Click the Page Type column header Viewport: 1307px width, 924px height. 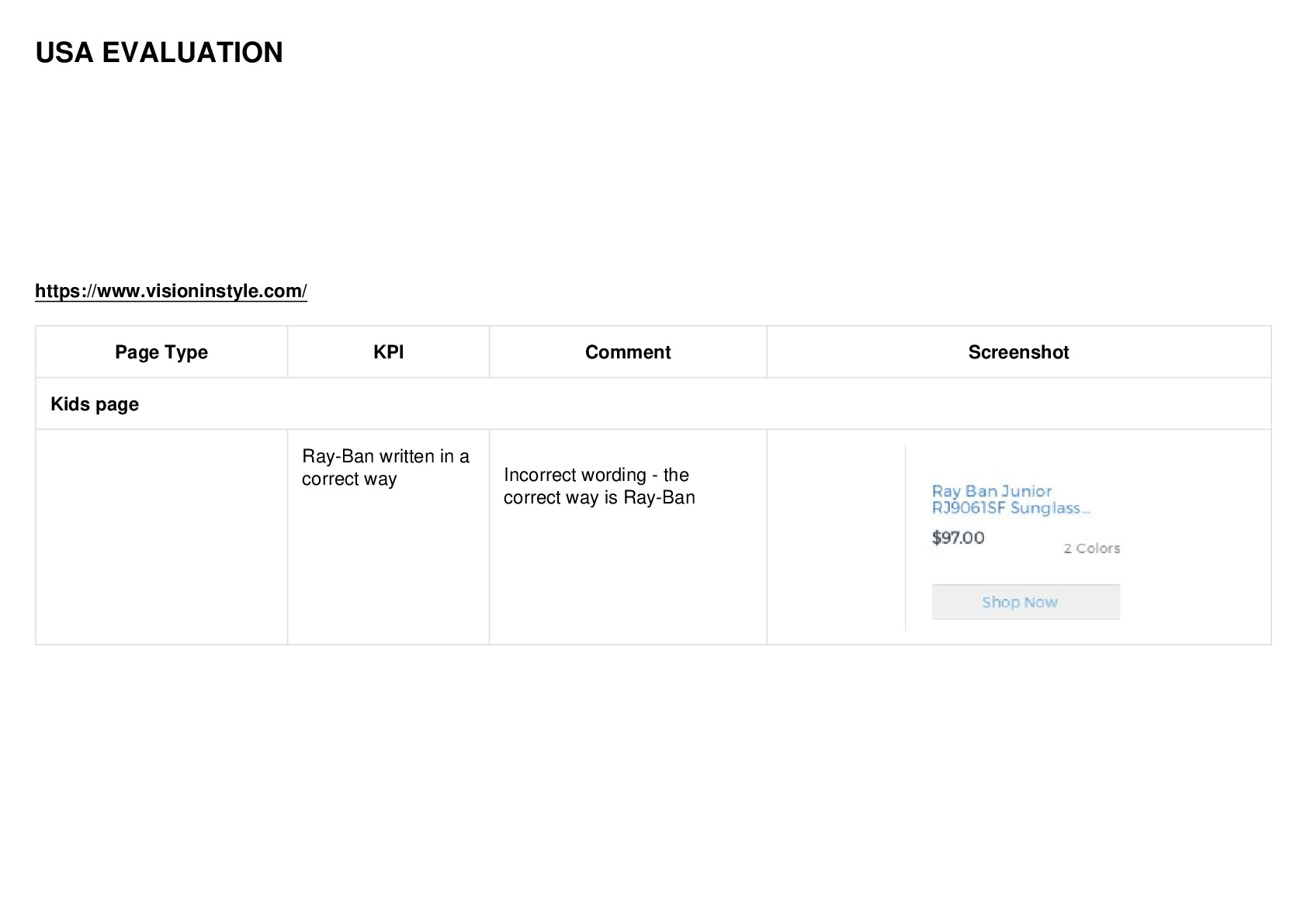161,352
